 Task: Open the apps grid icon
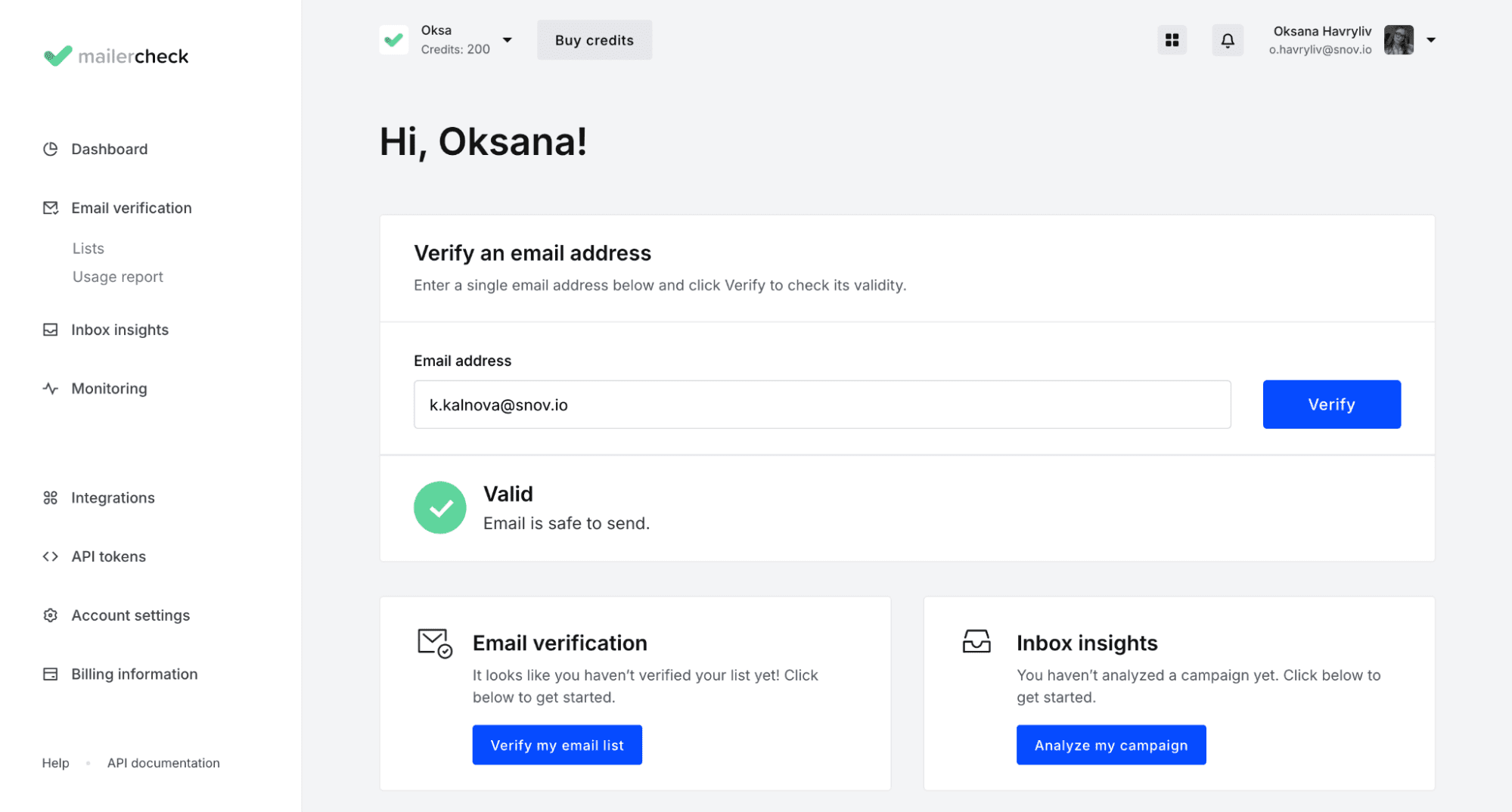[1172, 40]
